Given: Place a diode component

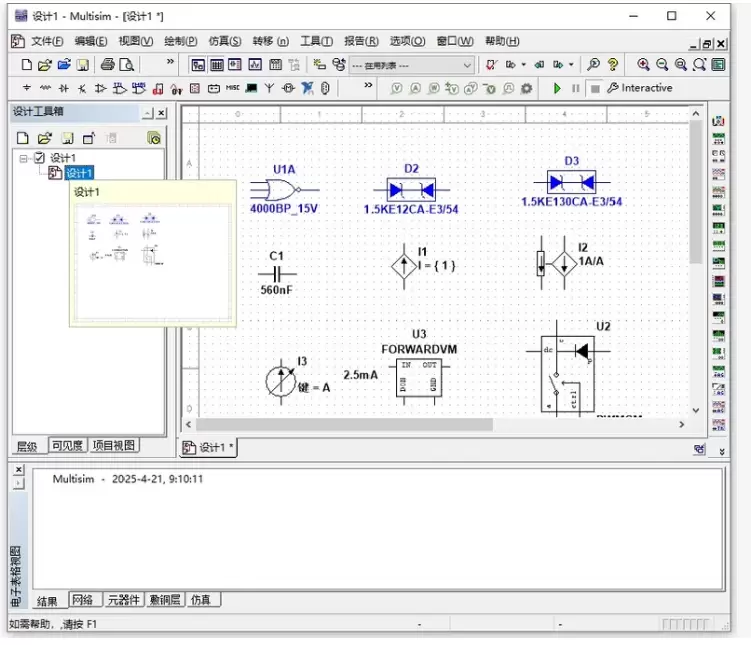Looking at the screenshot, I should (x=63, y=88).
